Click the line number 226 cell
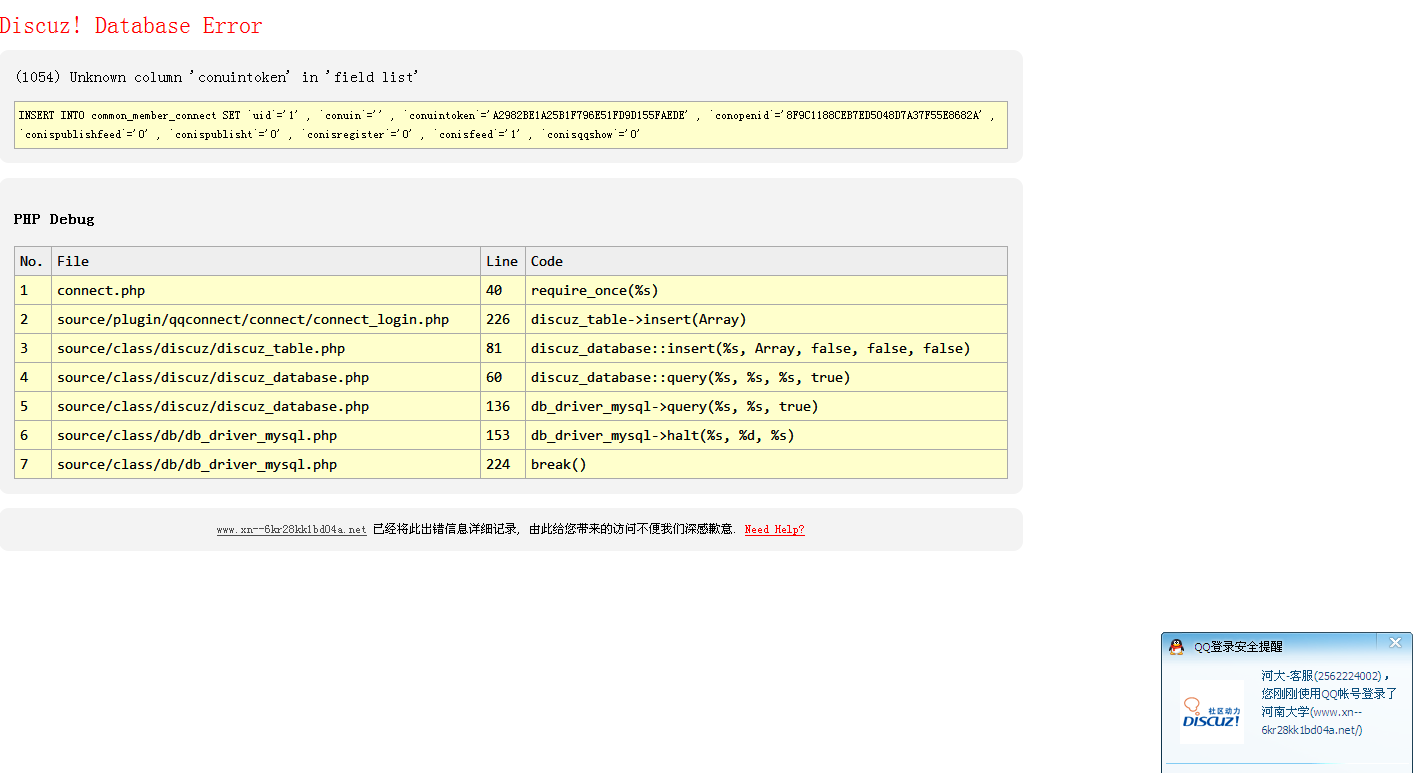Viewport: 1415px width, 773px height. point(503,319)
